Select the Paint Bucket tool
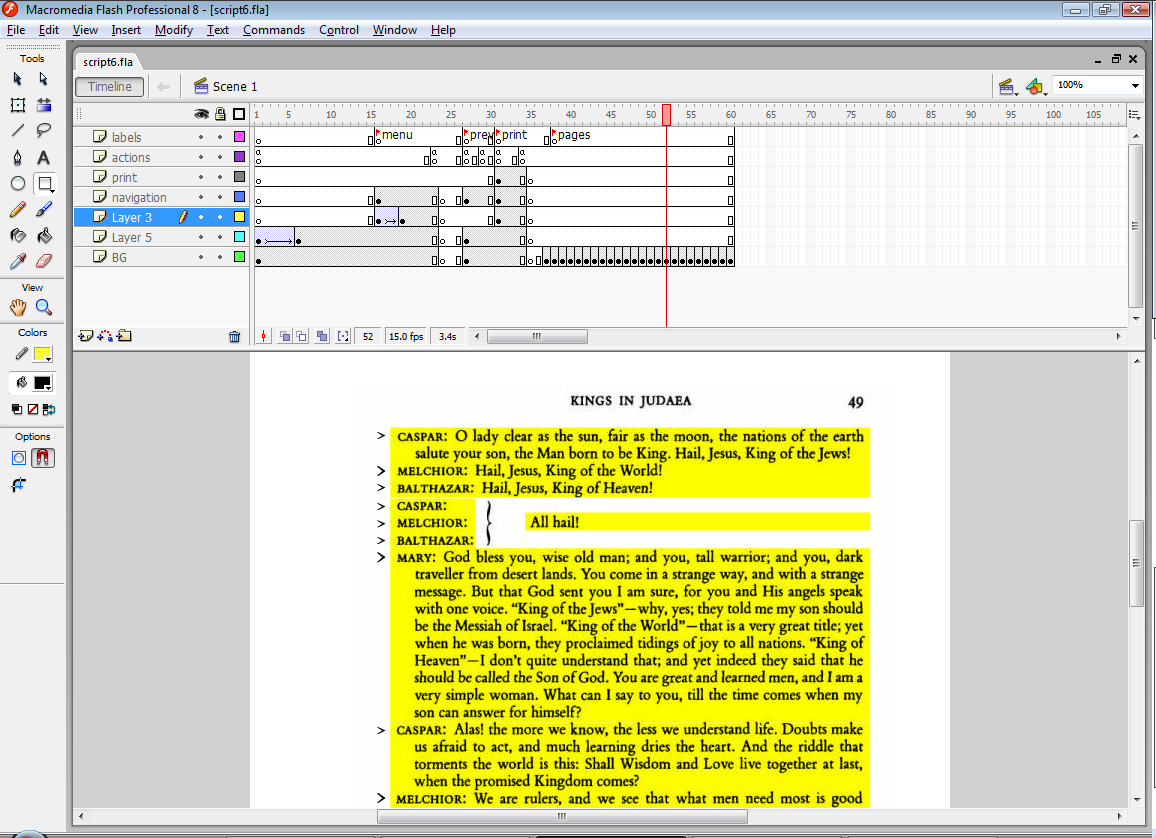 44,236
